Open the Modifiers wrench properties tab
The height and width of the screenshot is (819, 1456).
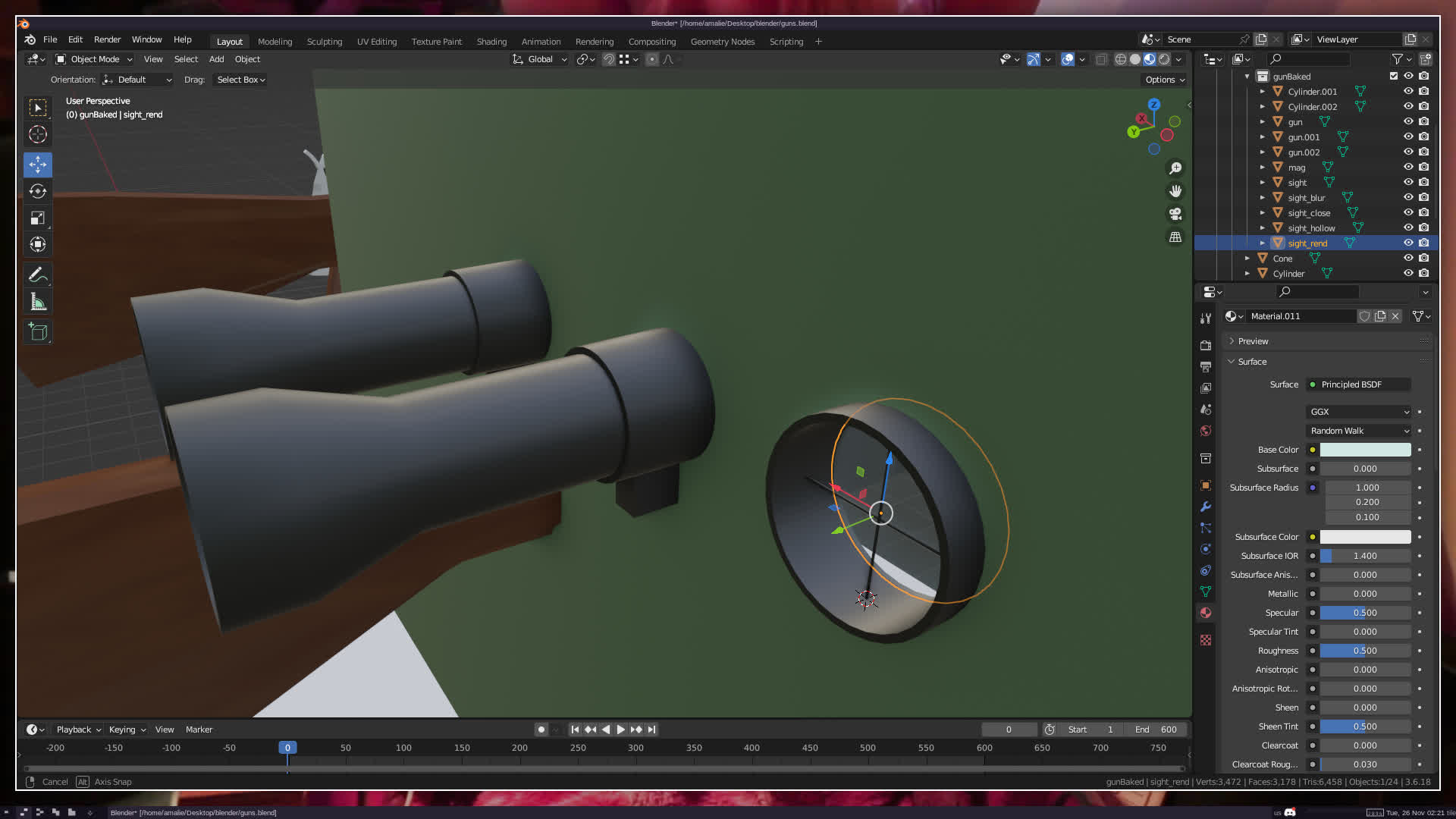click(1206, 507)
